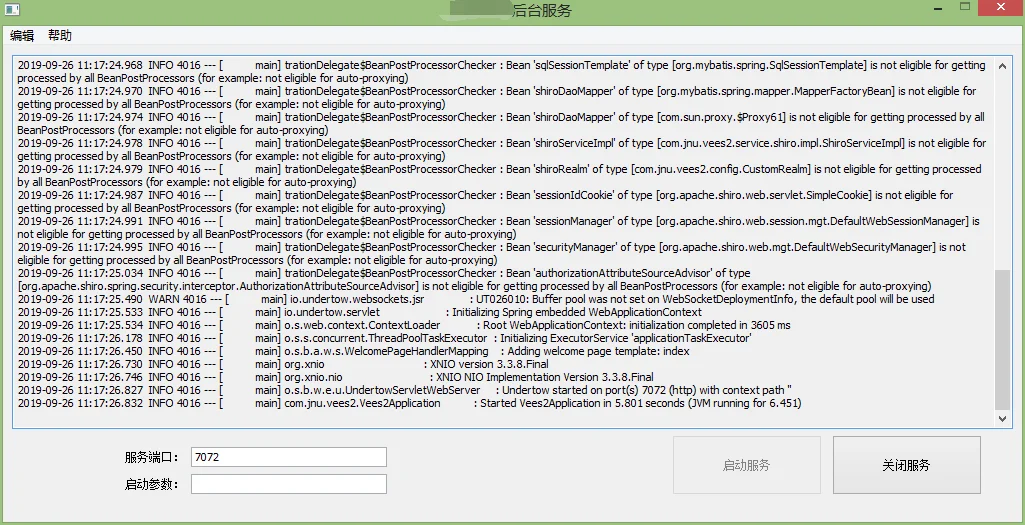Click the 关闭服务 button

click(x=906, y=465)
